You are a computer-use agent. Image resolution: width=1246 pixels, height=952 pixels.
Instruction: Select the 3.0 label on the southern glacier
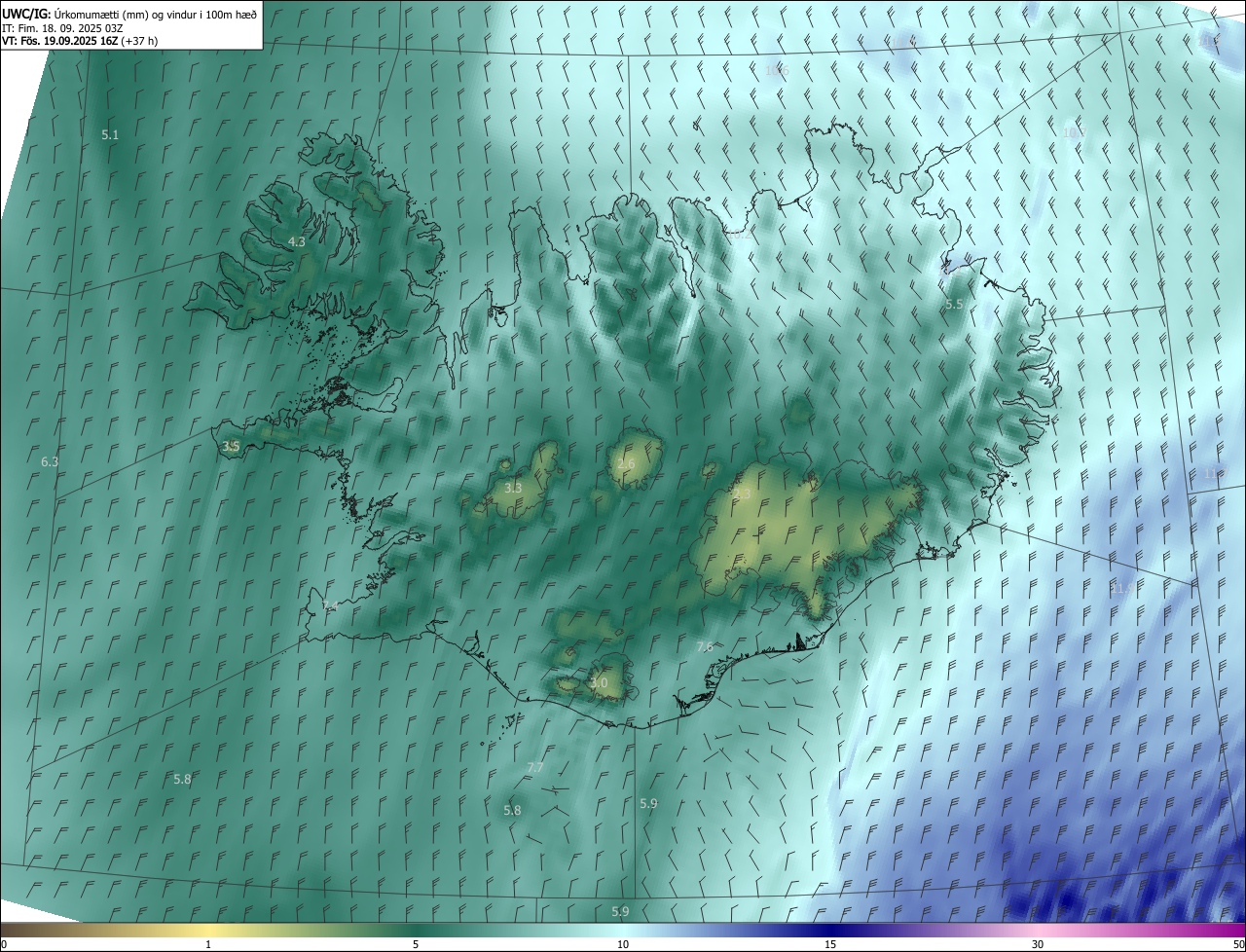pyautogui.click(x=599, y=683)
